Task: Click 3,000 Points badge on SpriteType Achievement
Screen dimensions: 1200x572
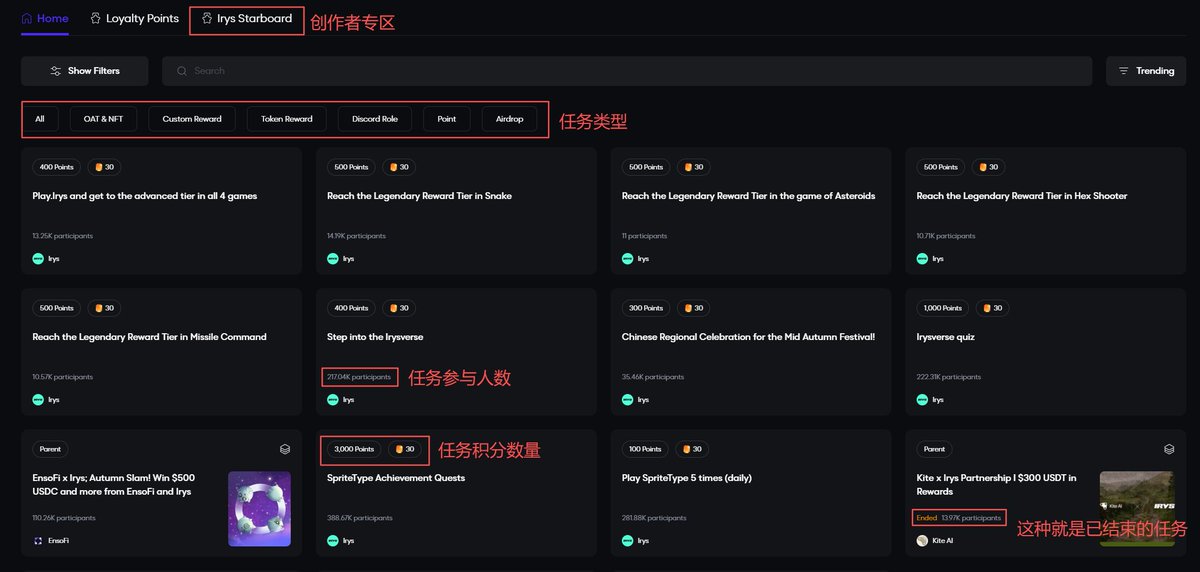Action: 354,449
